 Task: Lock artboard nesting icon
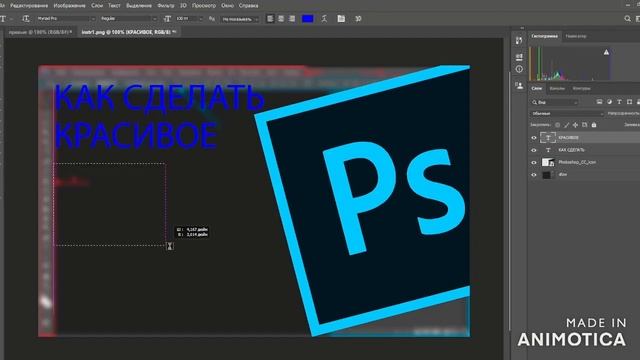[x=584, y=125]
